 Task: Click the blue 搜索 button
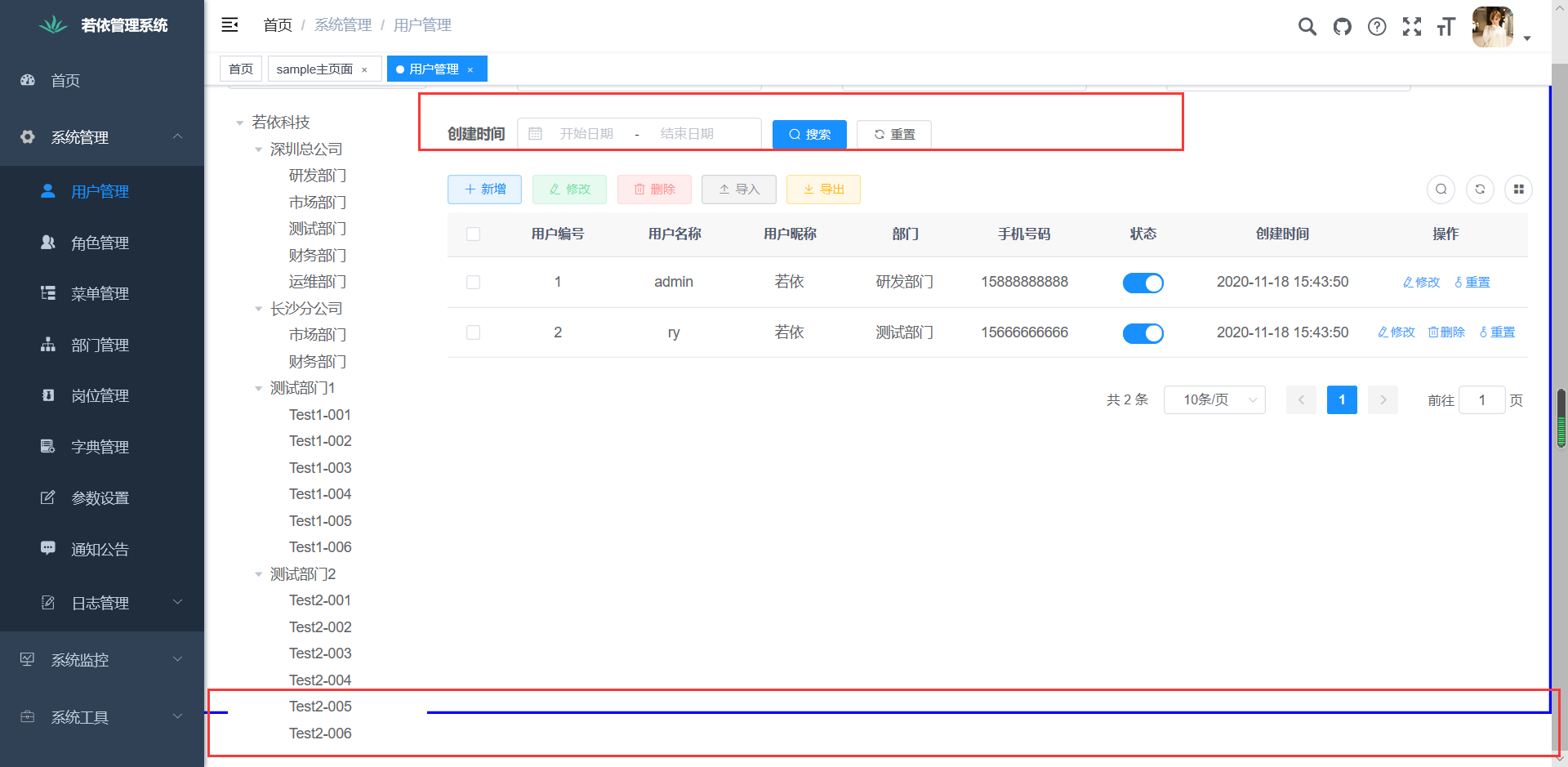click(809, 134)
